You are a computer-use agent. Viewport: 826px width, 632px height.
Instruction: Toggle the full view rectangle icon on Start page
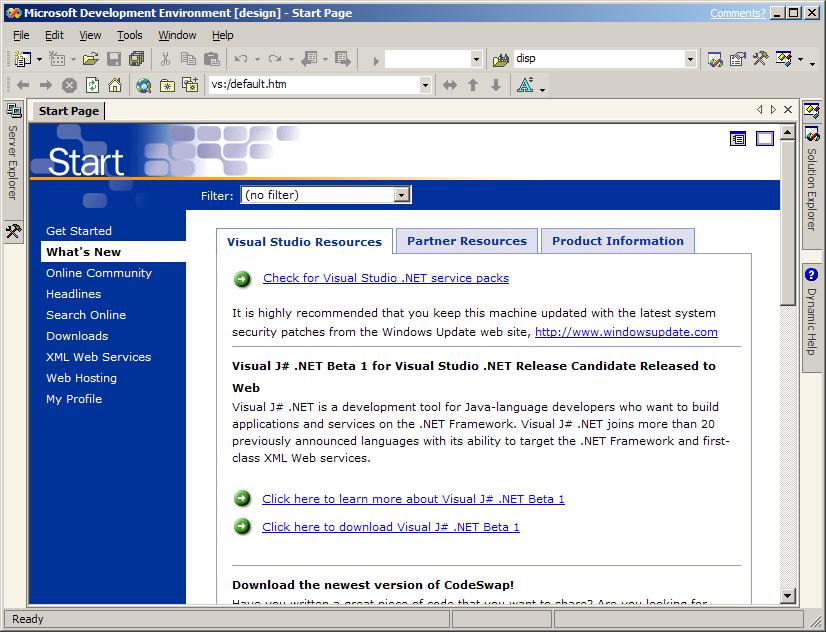click(x=764, y=139)
